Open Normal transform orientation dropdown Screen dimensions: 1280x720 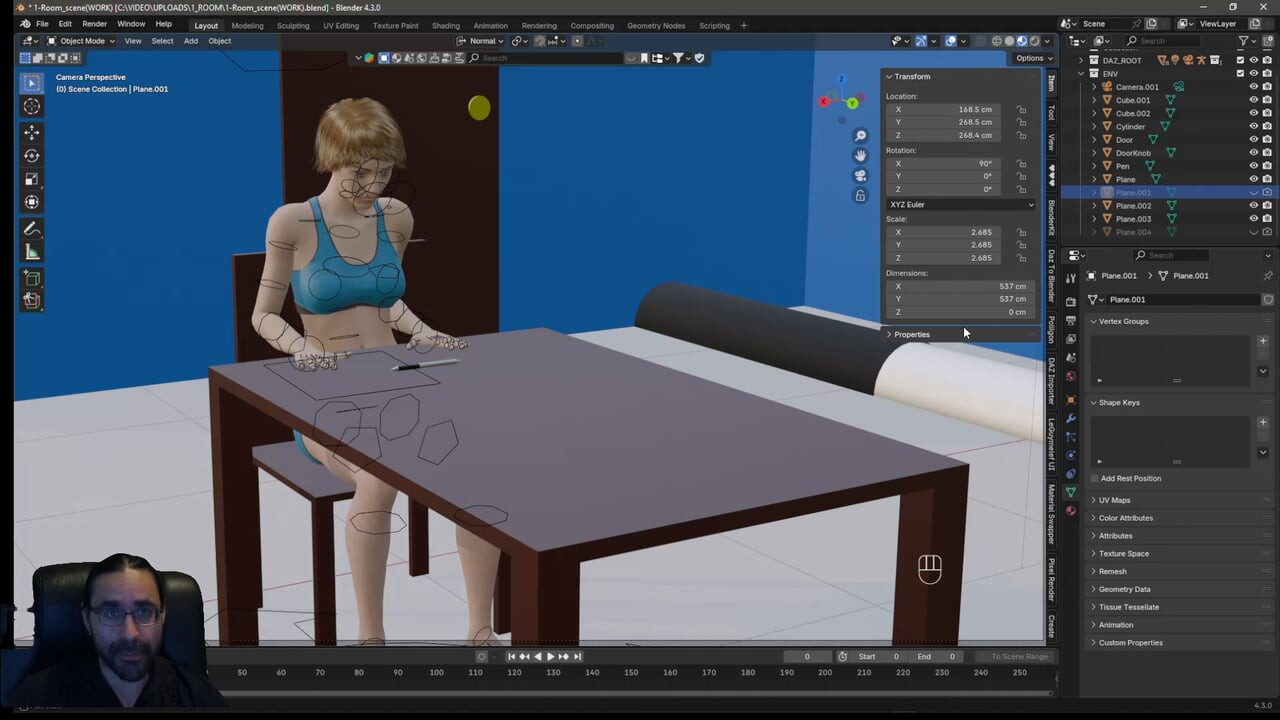tap(482, 41)
